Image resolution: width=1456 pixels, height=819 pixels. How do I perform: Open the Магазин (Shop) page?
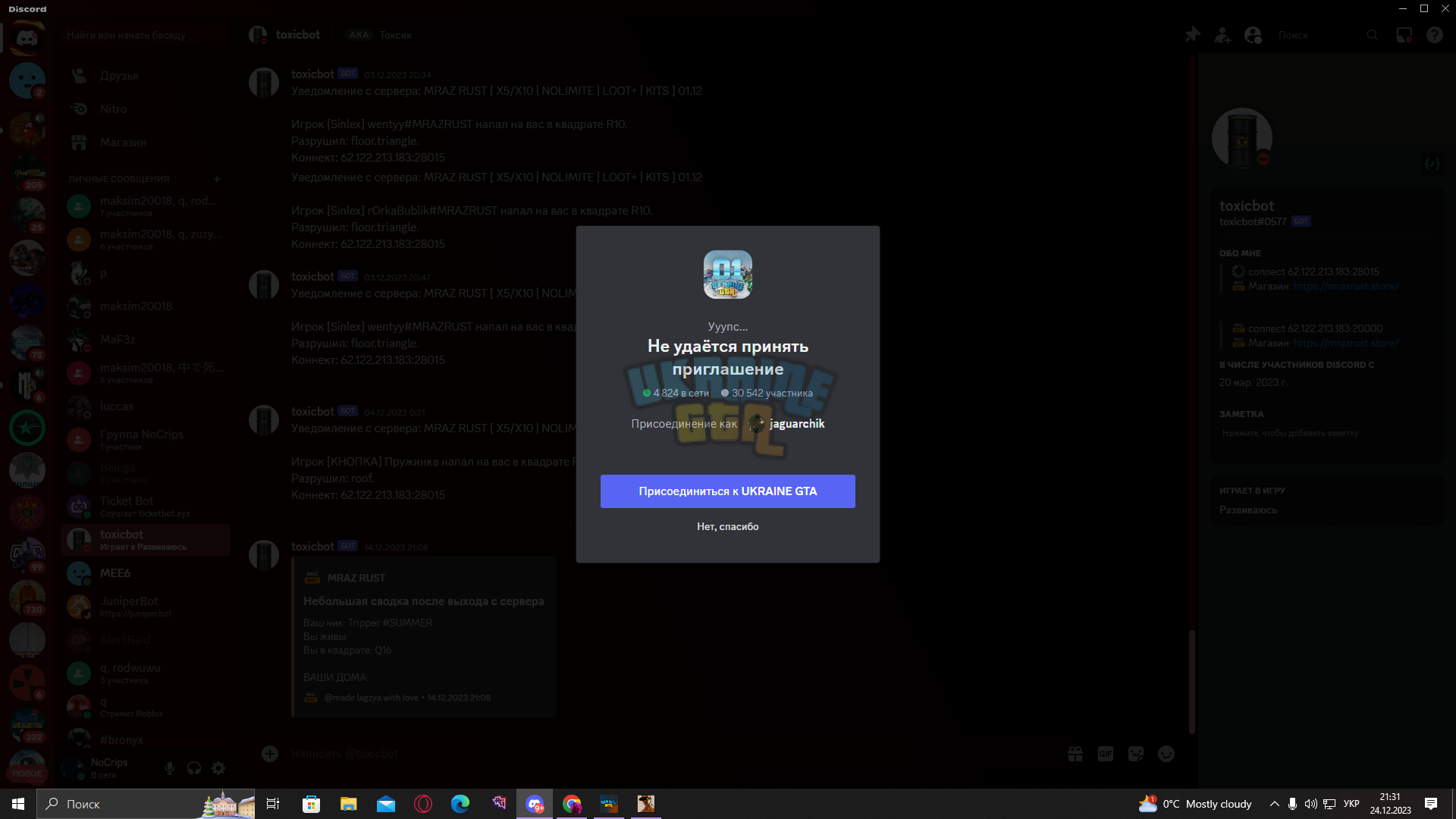146,143
